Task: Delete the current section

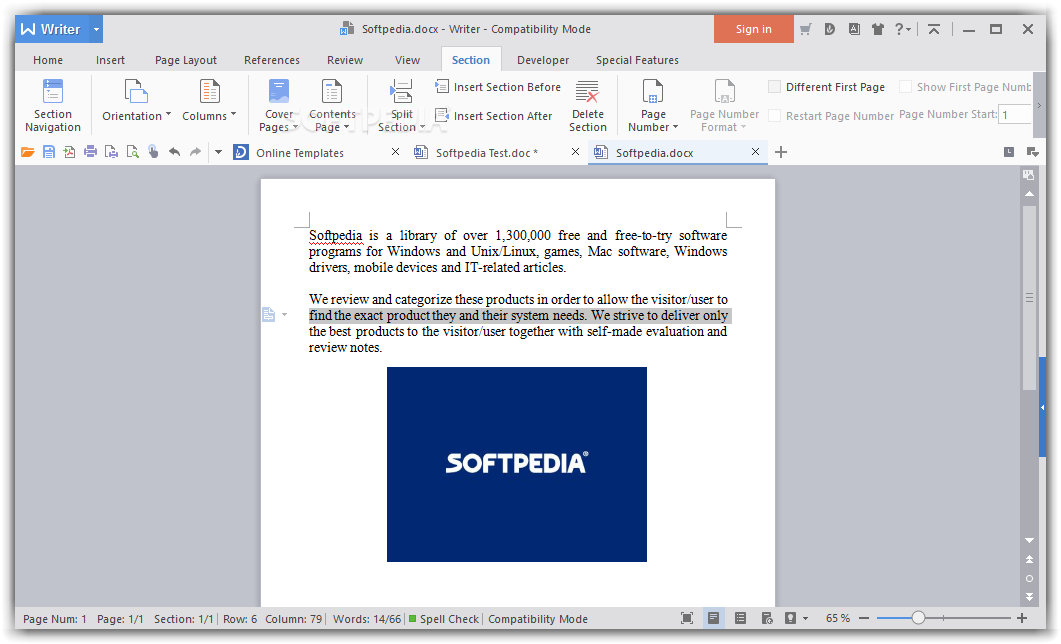Action: point(587,105)
